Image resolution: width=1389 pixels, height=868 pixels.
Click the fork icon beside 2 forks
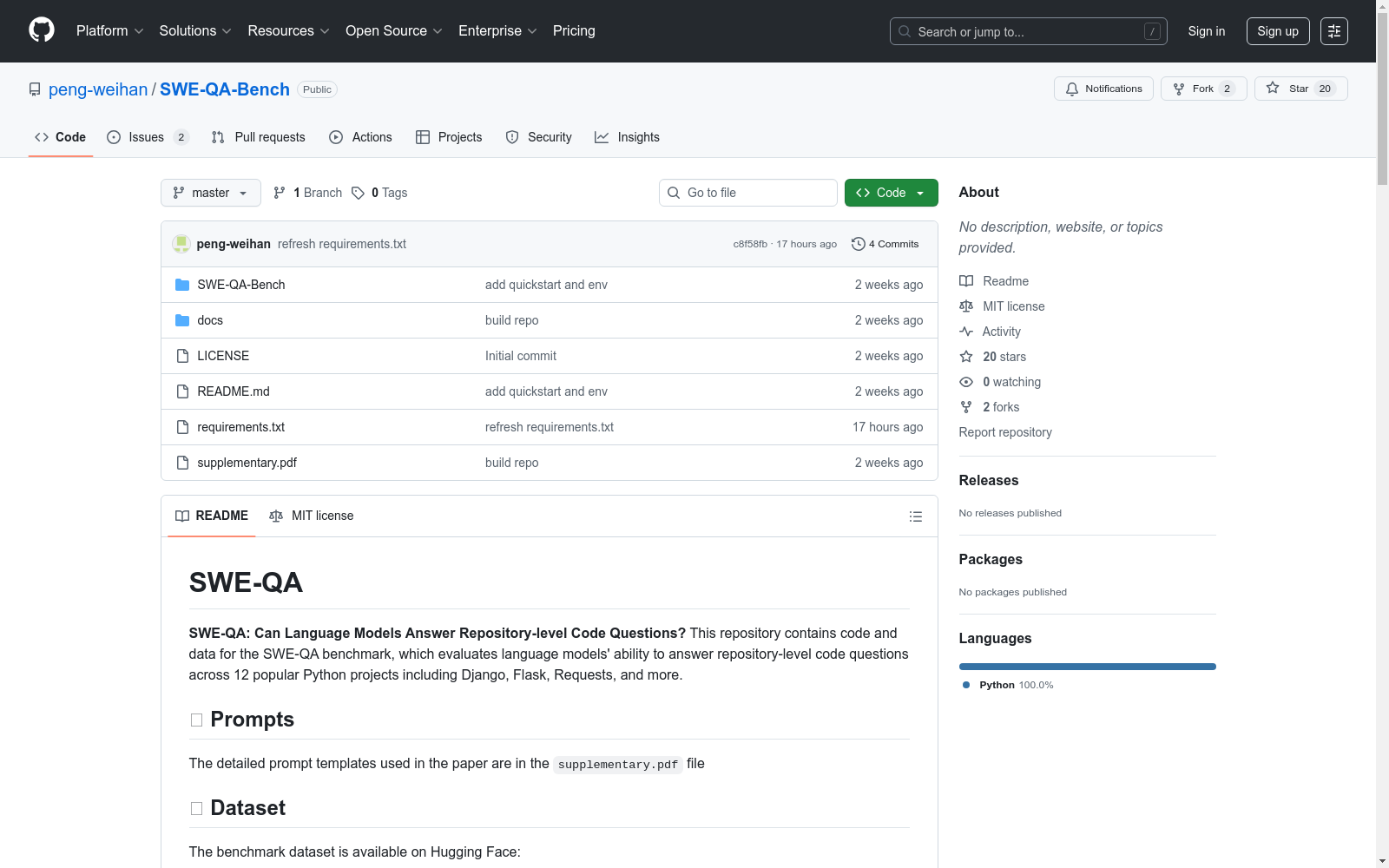pos(966,407)
